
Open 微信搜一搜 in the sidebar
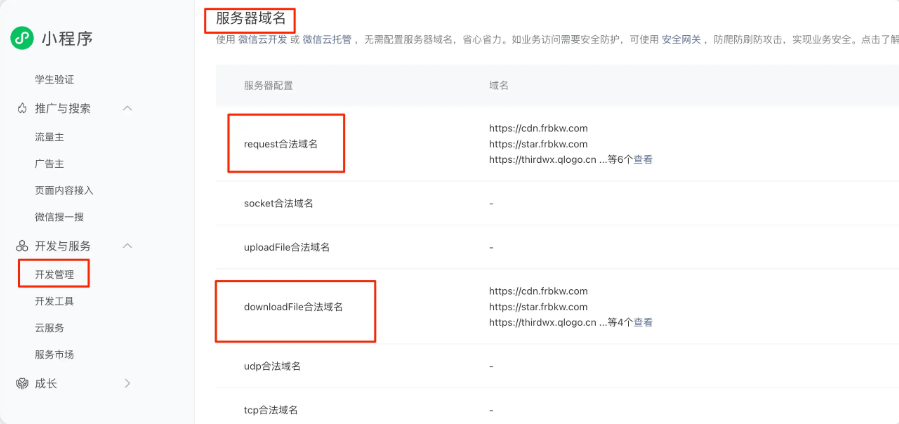pyautogui.click(x=59, y=217)
